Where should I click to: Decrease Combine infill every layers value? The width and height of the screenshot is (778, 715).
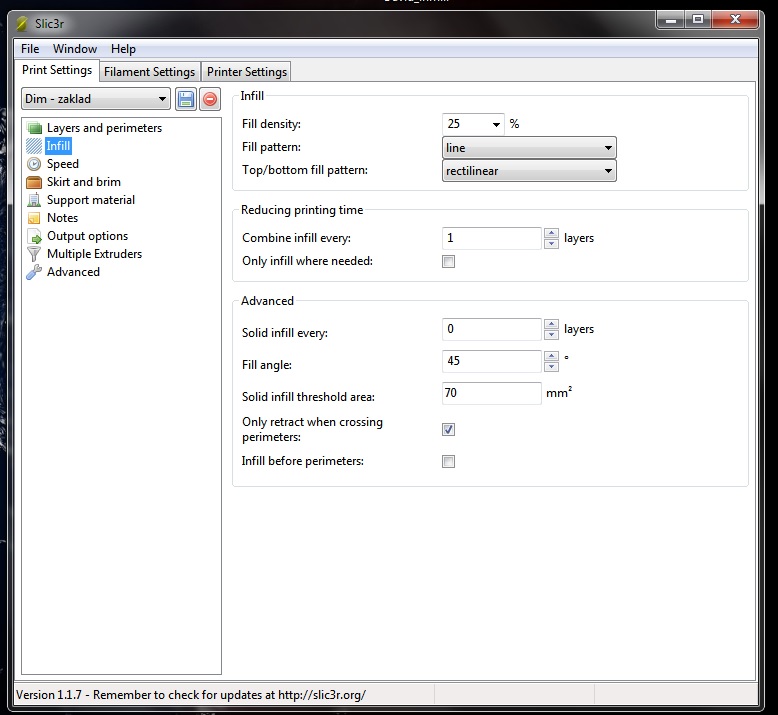551,244
